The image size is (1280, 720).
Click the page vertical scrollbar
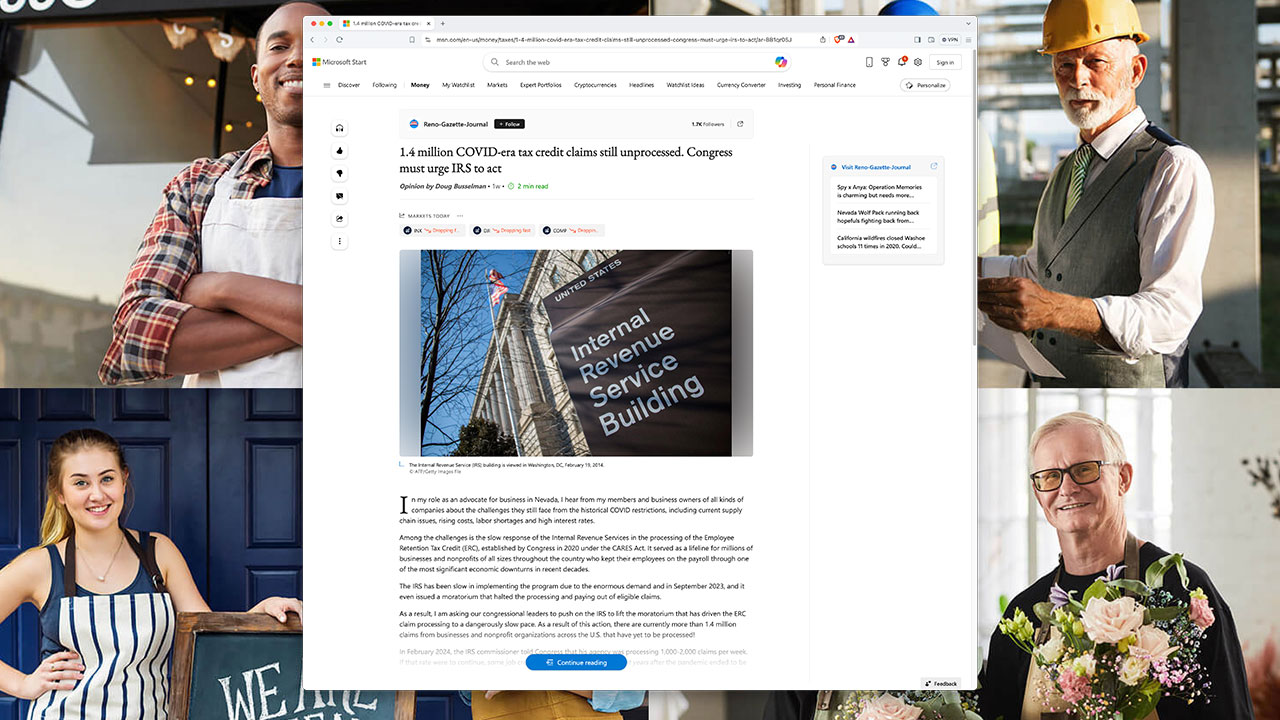tap(974, 200)
